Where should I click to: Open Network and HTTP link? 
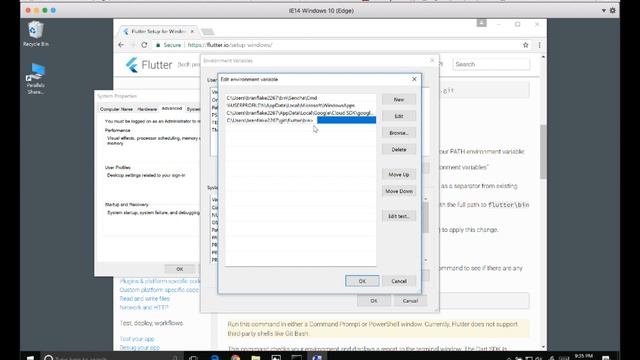click(x=144, y=307)
